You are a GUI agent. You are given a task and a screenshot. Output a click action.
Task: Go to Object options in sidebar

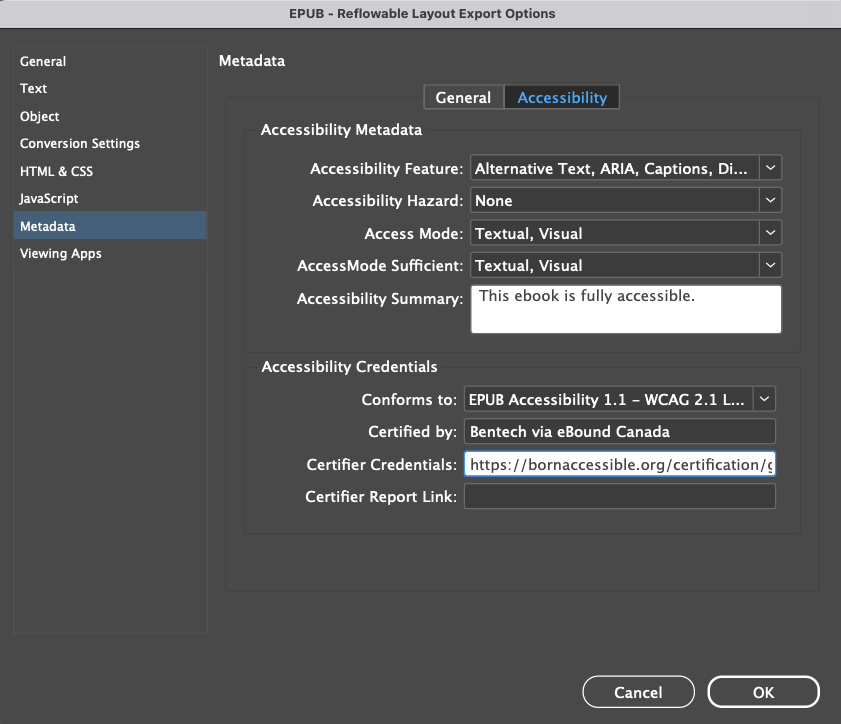point(40,117)
